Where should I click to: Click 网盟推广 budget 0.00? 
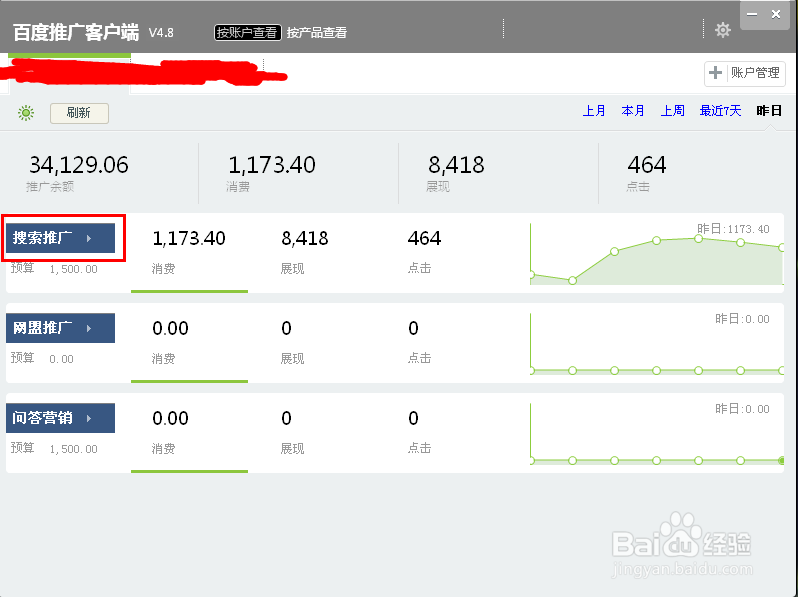coord(61,359)
